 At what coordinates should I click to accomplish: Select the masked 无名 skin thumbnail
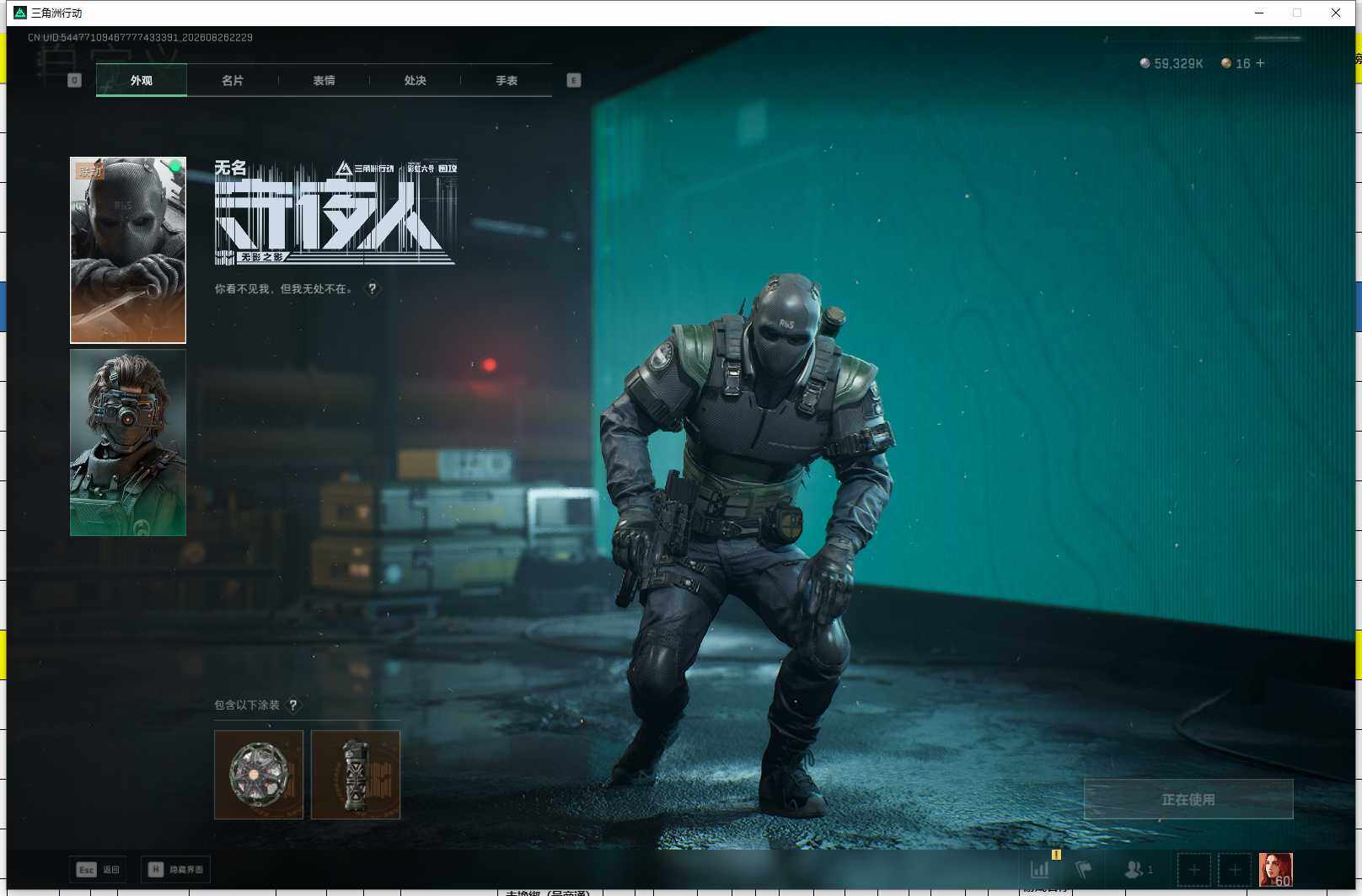pos(128,250)
